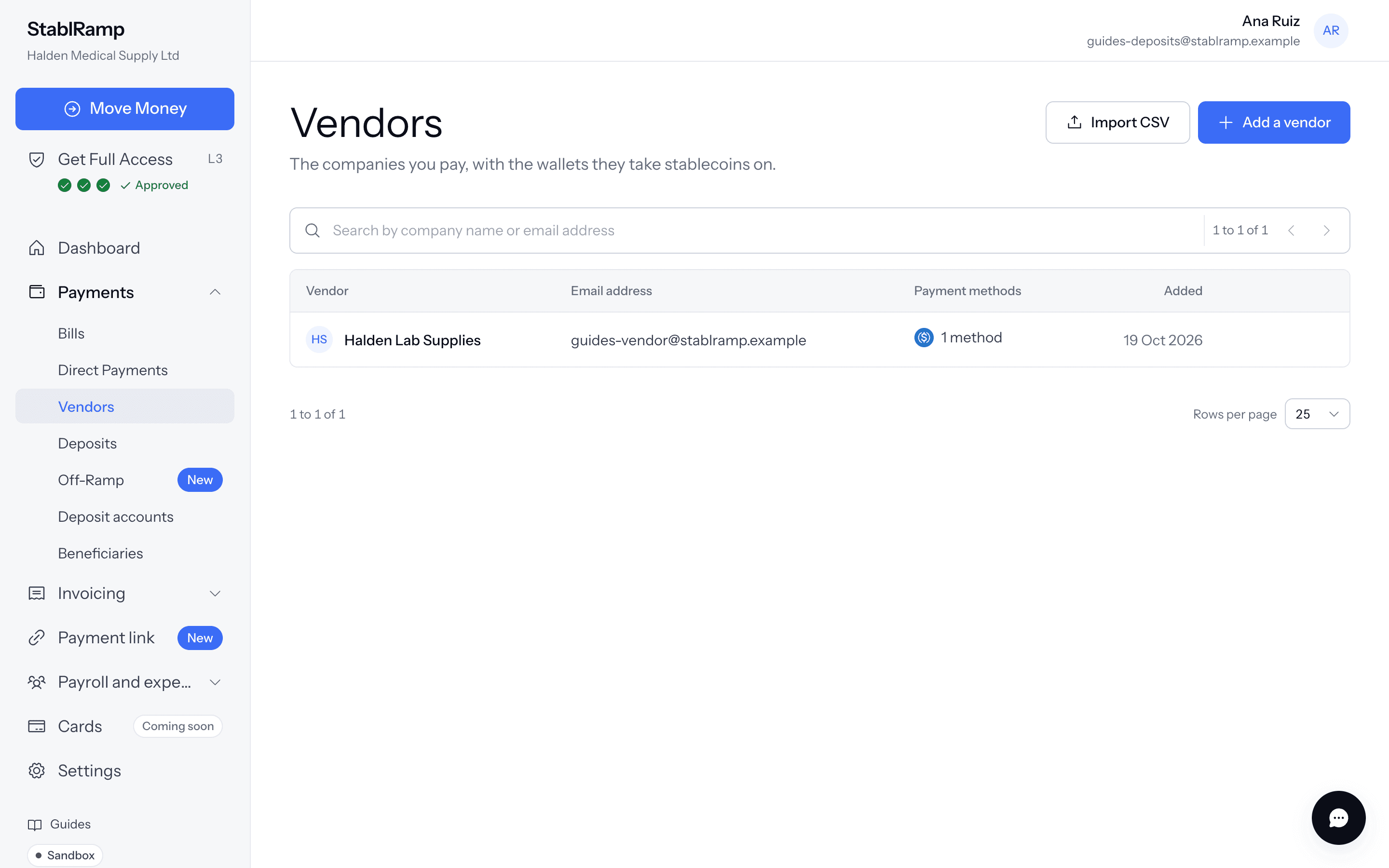Click the New badge beside Off-Ramp
This screenshot has width=1389, height=868.
200,480
